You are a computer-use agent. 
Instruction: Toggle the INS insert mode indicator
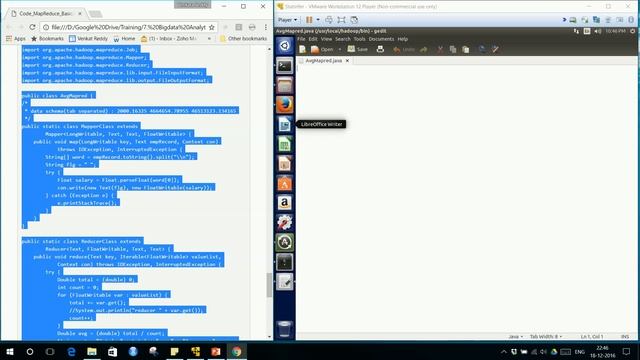[x=625, y=337]
